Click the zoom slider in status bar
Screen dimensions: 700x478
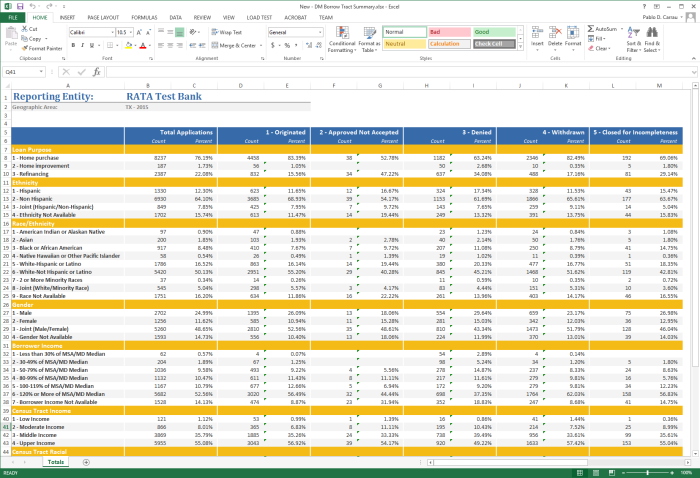tap(648, 473)
